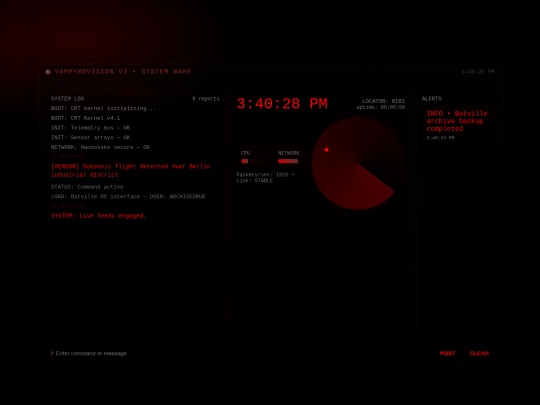Click the LOCATOR: RIRI label

pyautogui.click(x=383, y=101)
